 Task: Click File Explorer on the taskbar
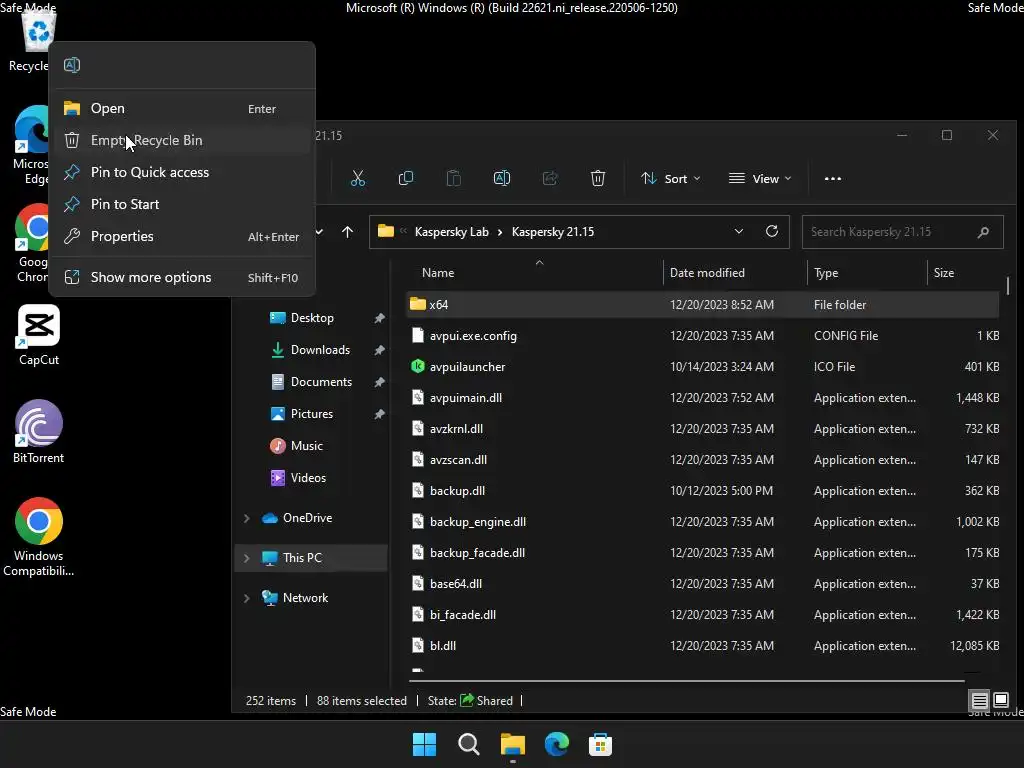point(513,744)
